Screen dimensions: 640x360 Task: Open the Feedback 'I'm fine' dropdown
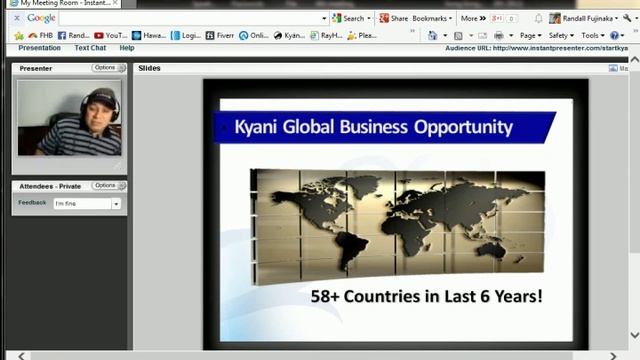click(x=116, y=204)
